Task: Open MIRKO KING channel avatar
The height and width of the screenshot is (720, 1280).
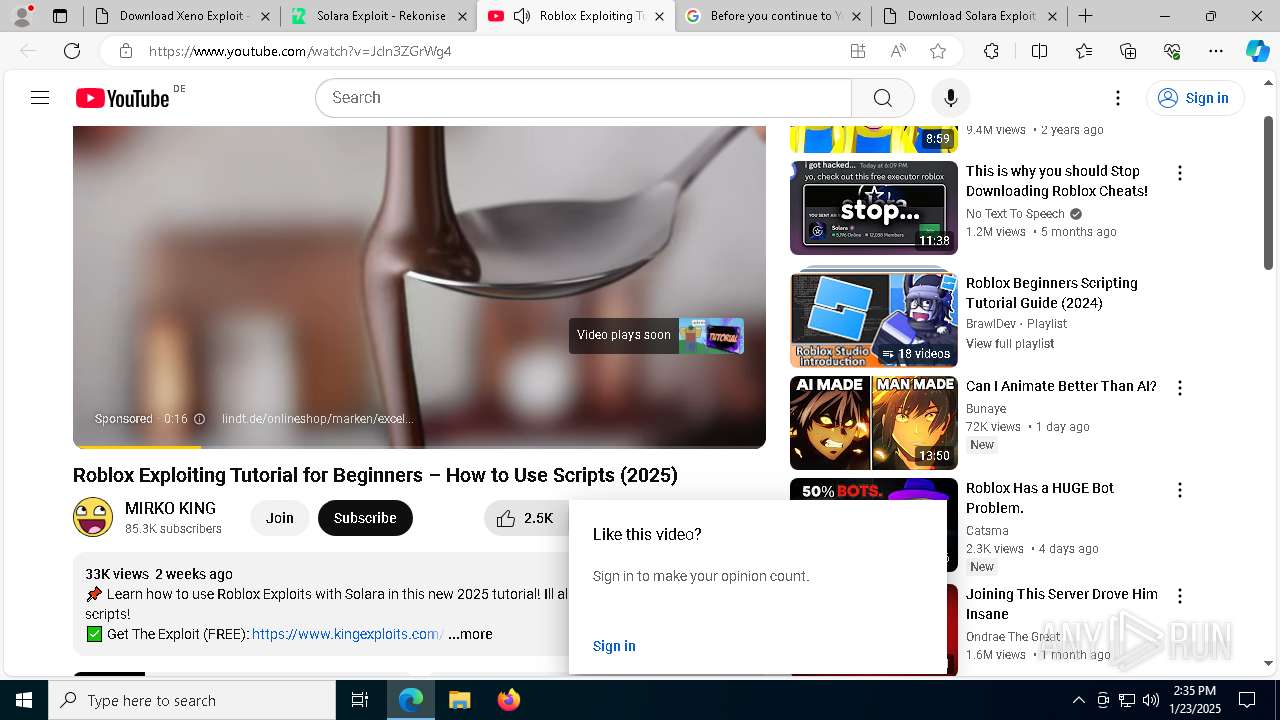Action: [x=93, y=517]
